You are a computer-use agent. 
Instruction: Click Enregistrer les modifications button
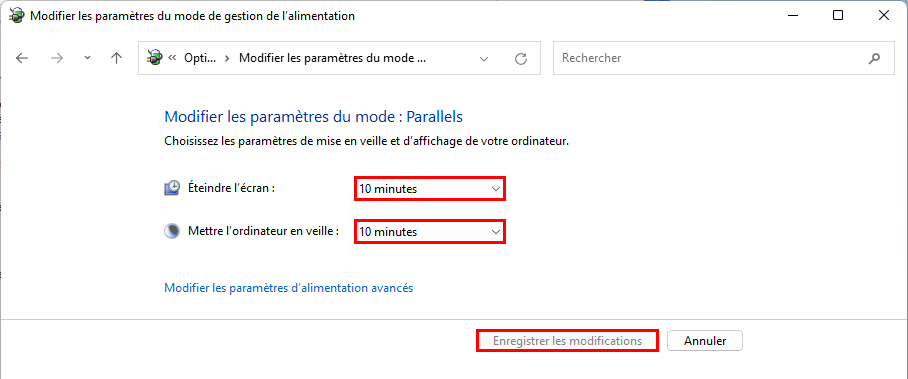click(x=567, y=341)
